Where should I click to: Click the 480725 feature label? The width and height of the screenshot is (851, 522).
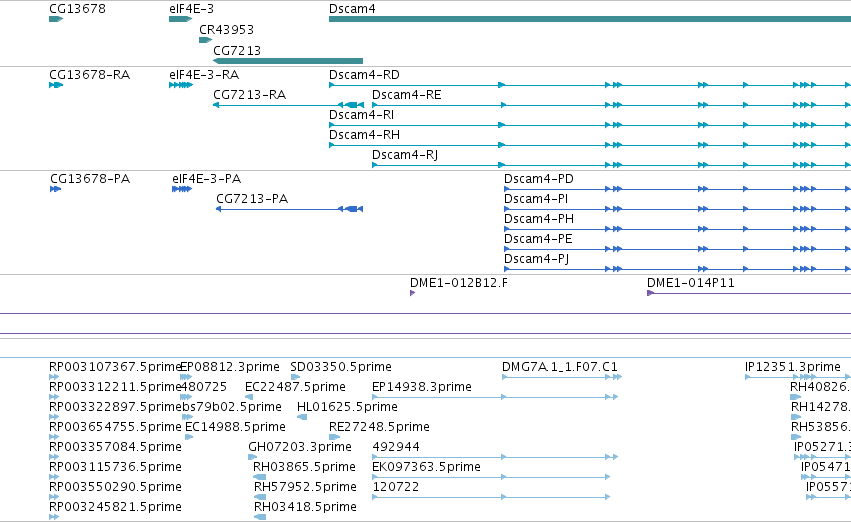click(204, 387)
